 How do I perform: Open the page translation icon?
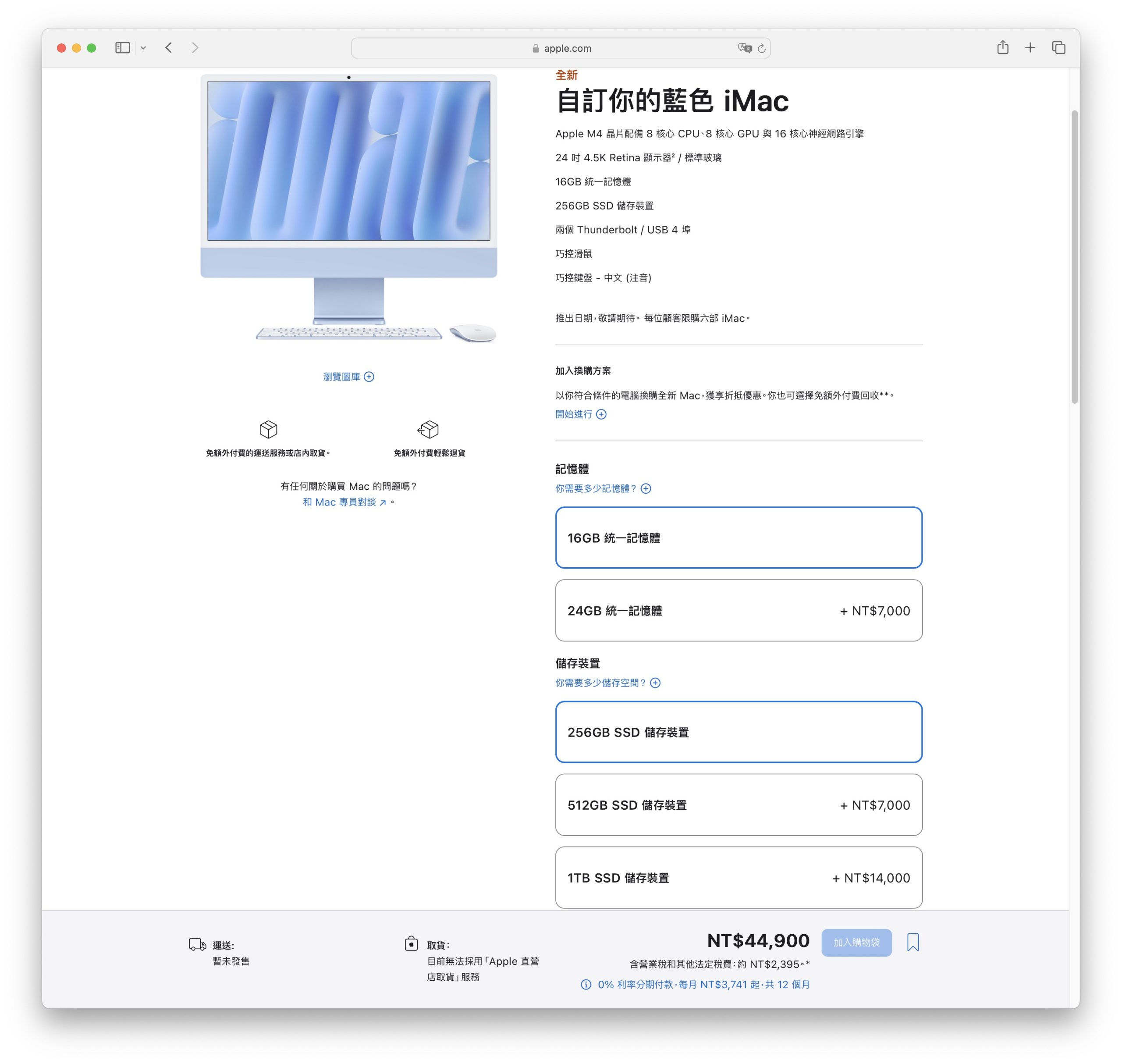(x=744, y=48)
